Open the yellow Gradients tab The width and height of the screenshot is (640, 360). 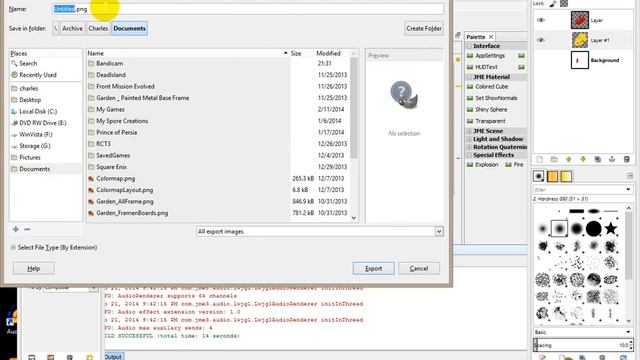[x=566, y=176]
